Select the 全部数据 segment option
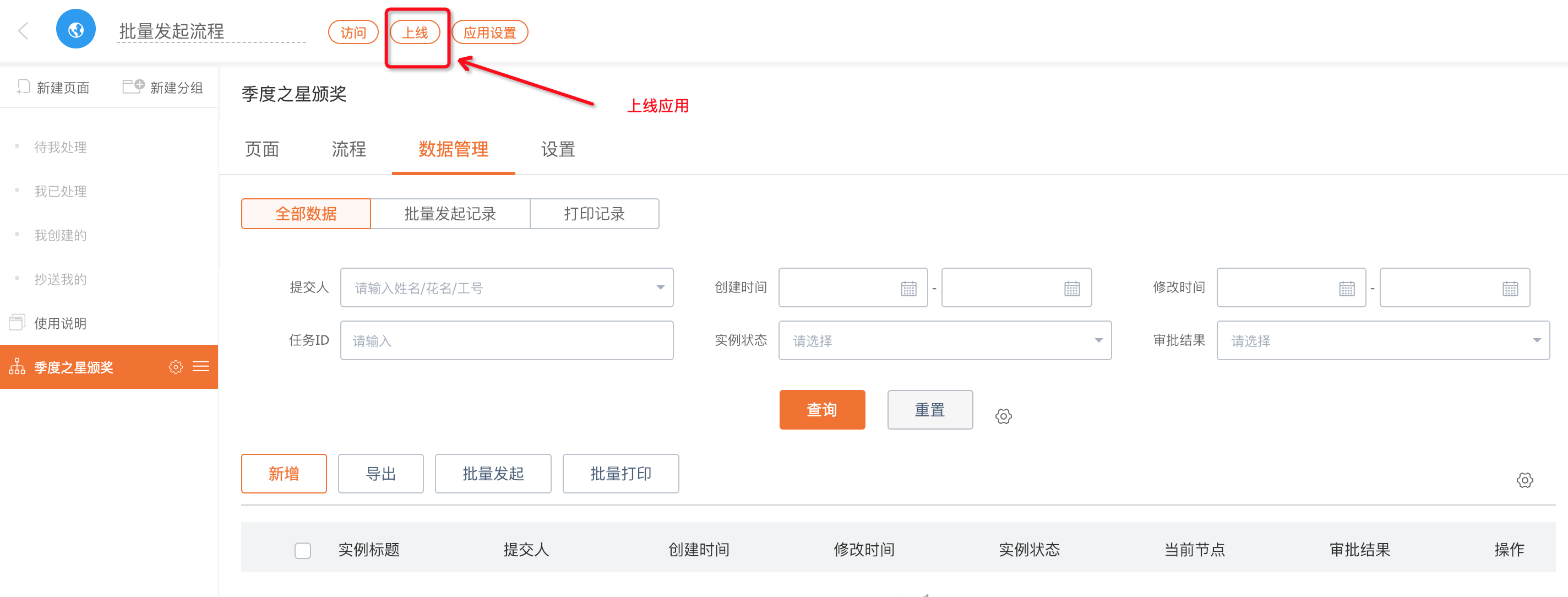This screenshot has width=1568, height=597. pos(306,214)
